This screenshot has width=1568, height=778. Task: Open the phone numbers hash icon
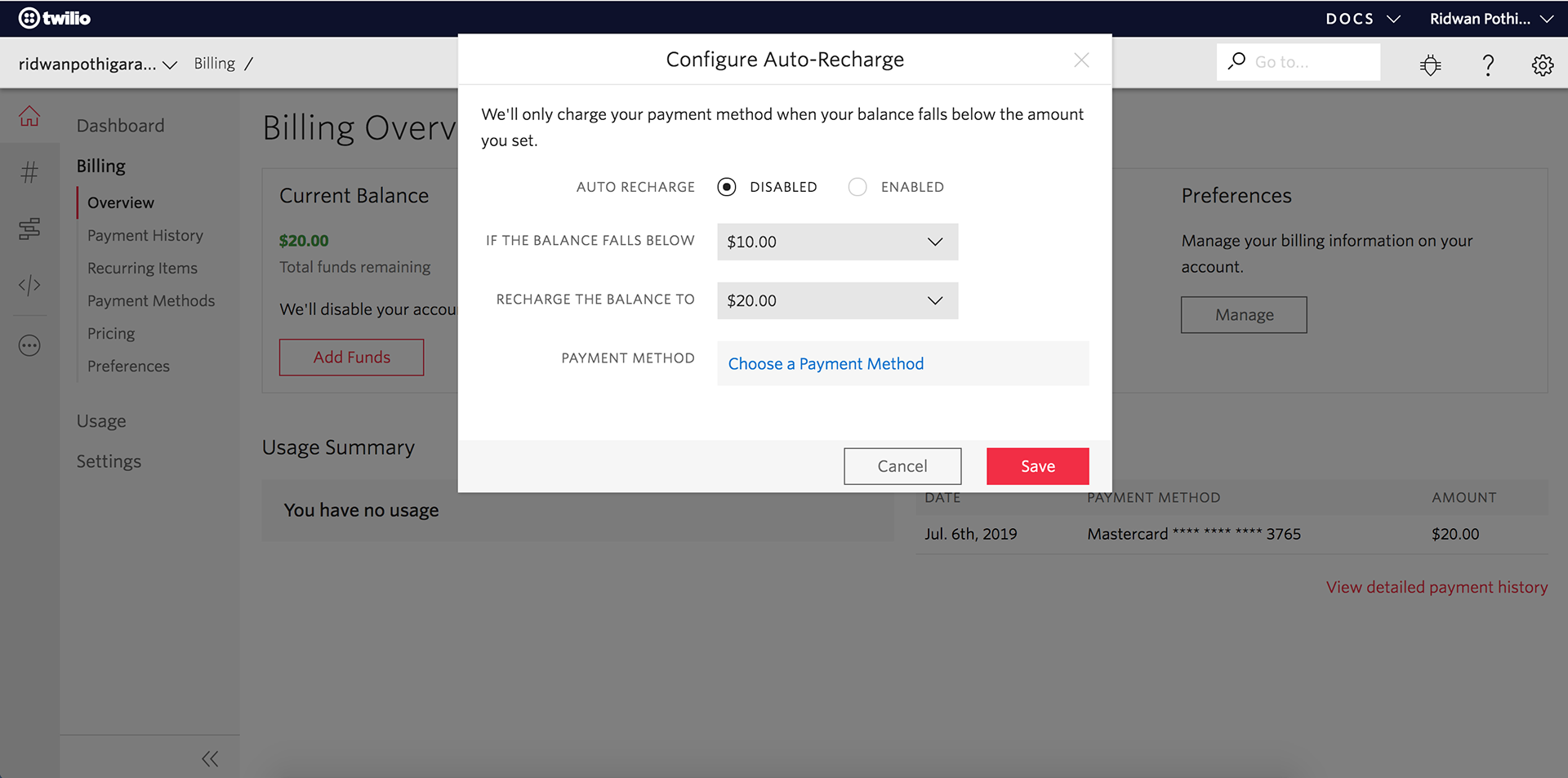[x=29, y=172]
